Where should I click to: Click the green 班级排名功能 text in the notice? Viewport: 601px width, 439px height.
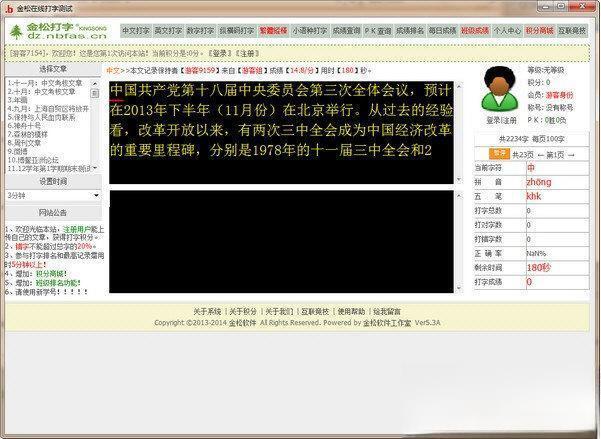pos(57,283)
